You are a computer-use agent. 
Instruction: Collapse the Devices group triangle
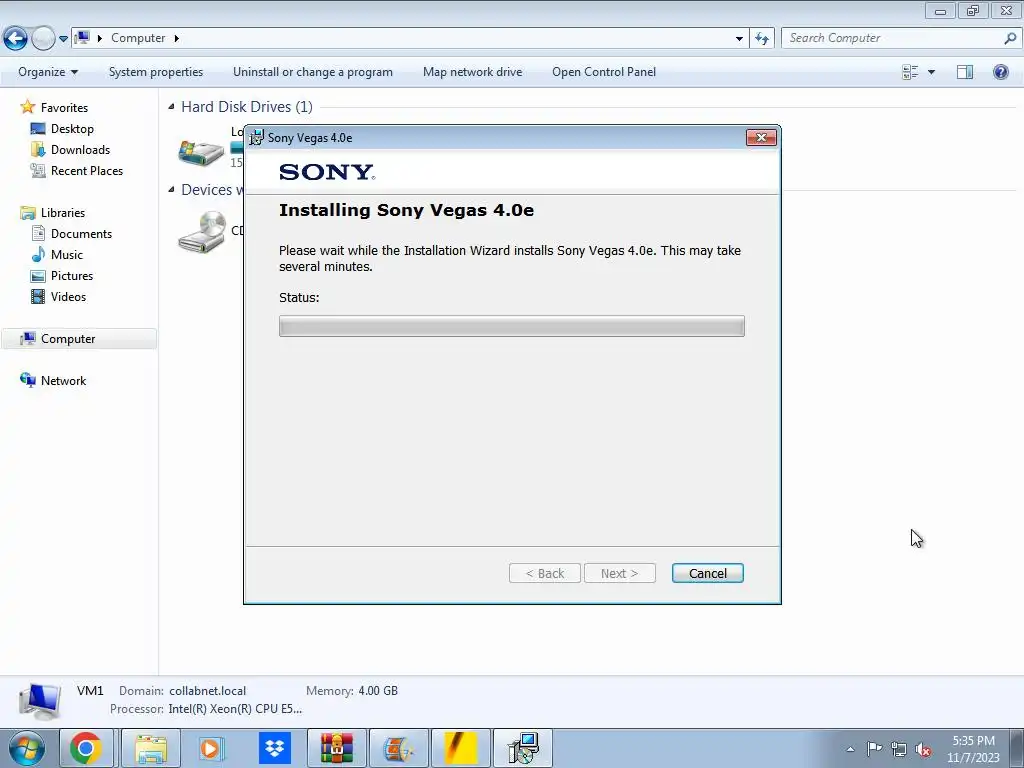(x=171, y=189)
